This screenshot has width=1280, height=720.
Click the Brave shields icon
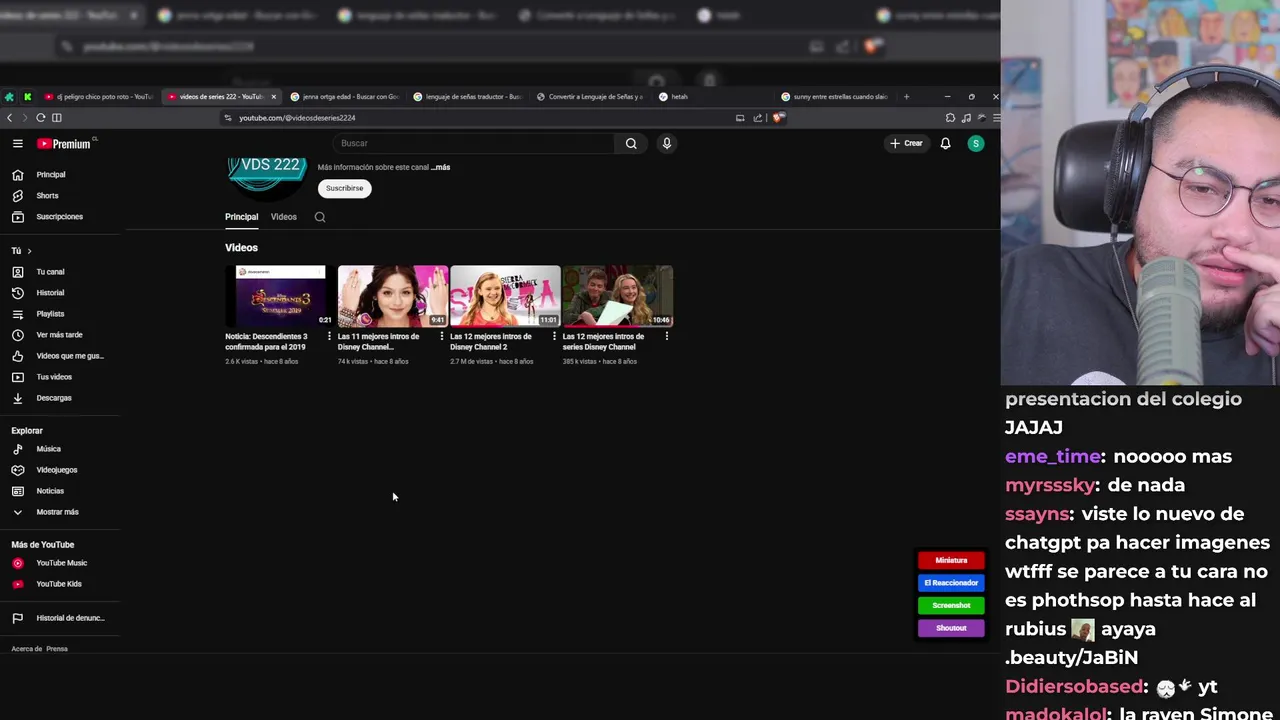[778, 118]
